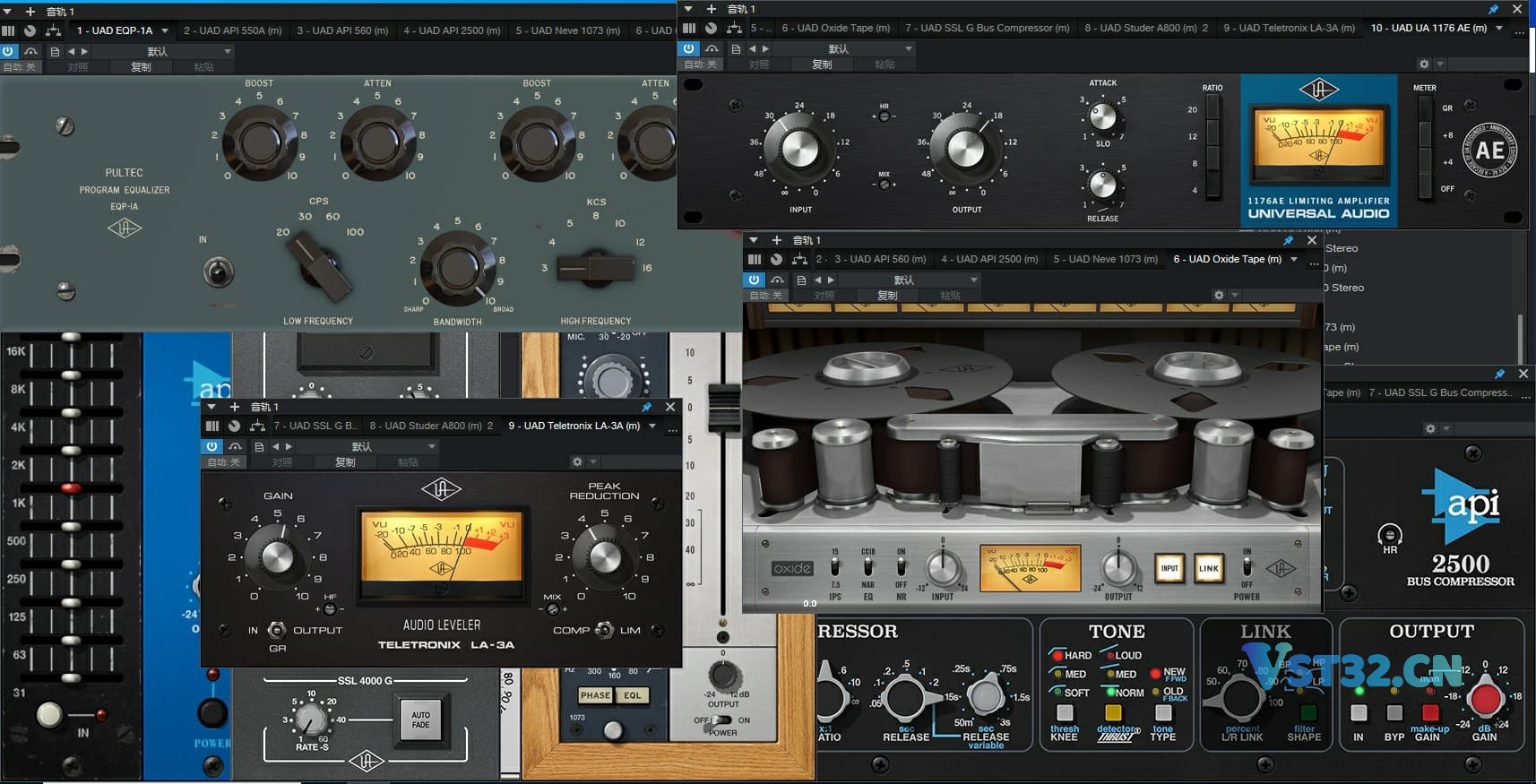Open the '1 - UAD EQP-1A' insert dropdown
Image resolution: width=1536 pixels, height=784 pixels.
[x=165, y=30]
